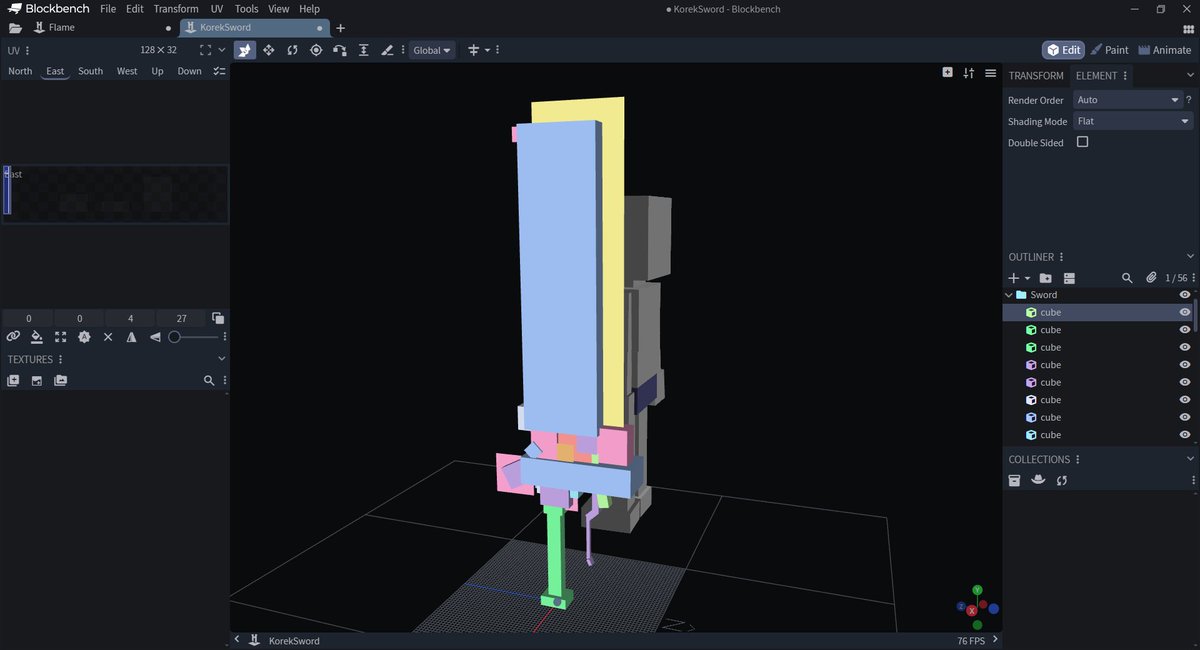1200x650 pixels.
Task: Click the UV paint bucket fill icon
Action: point(37,337)
